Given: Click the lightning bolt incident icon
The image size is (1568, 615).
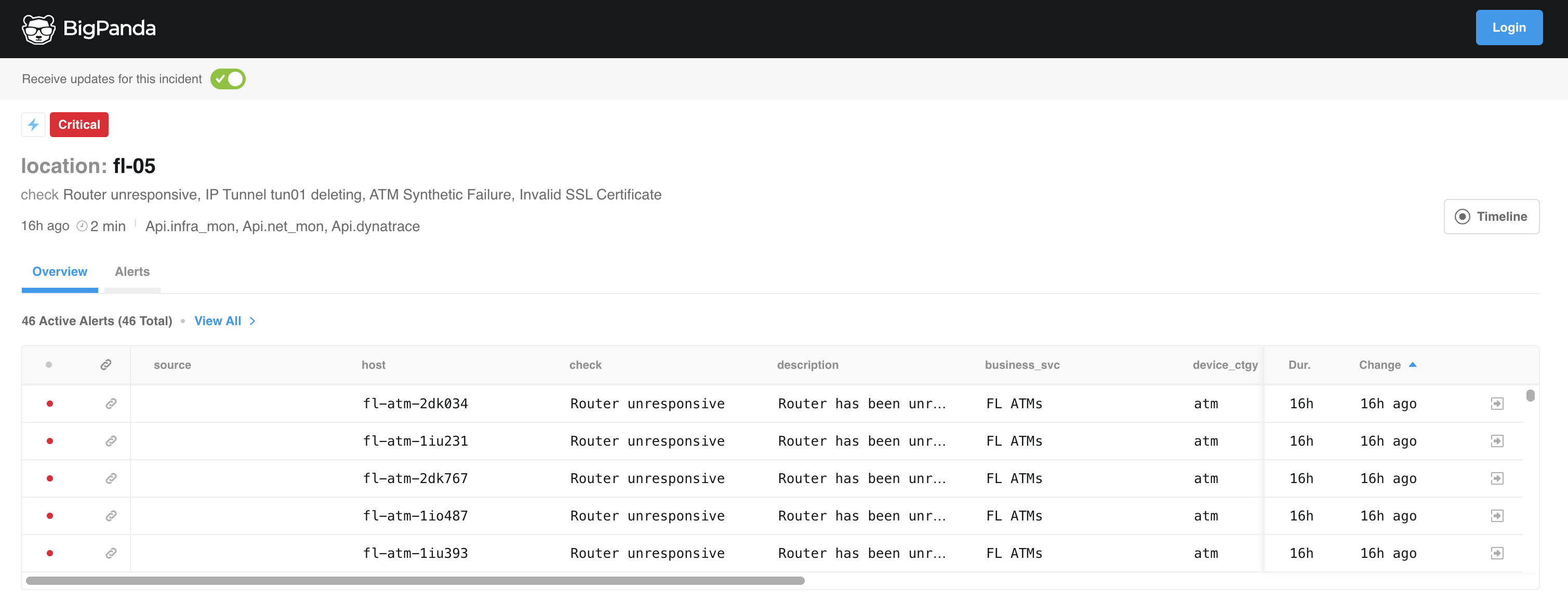Looking at the screenshot, I should [x=33, y=125].
